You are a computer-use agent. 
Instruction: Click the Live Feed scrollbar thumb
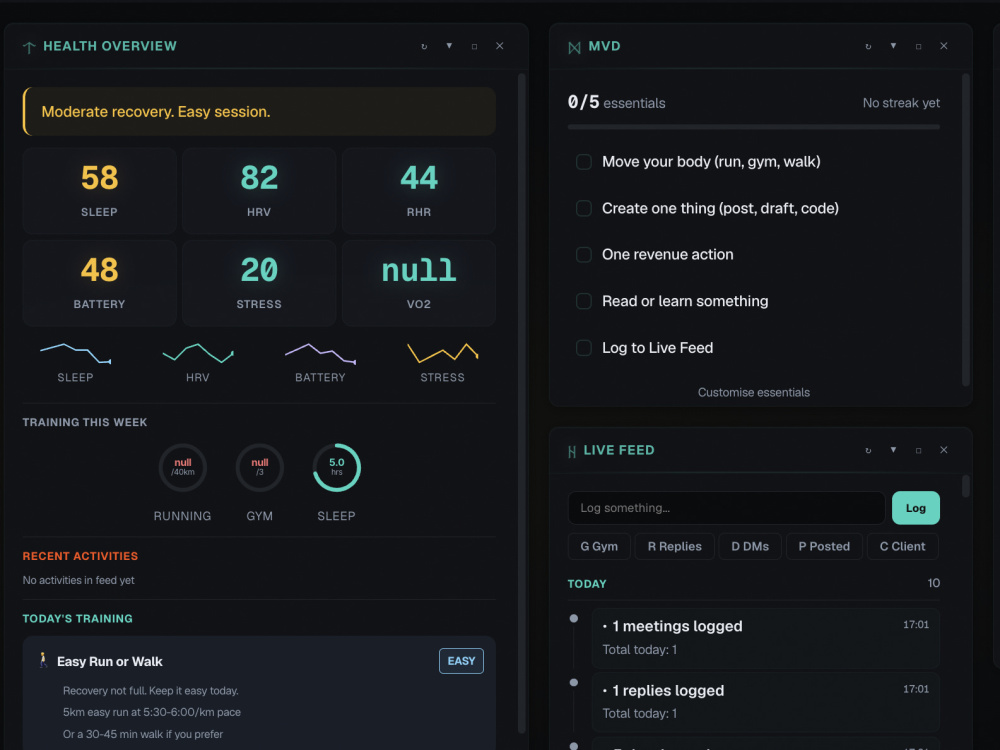click(966, 486)
